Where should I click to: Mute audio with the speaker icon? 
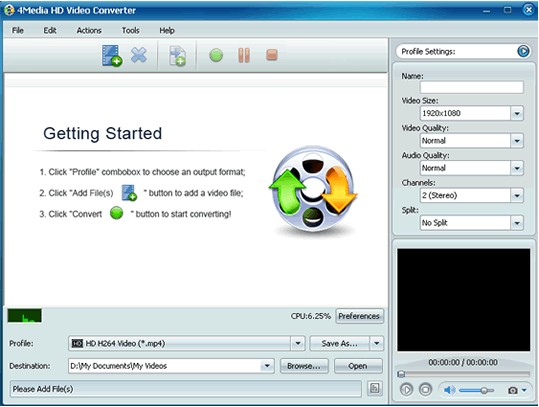tap(449, 390)
